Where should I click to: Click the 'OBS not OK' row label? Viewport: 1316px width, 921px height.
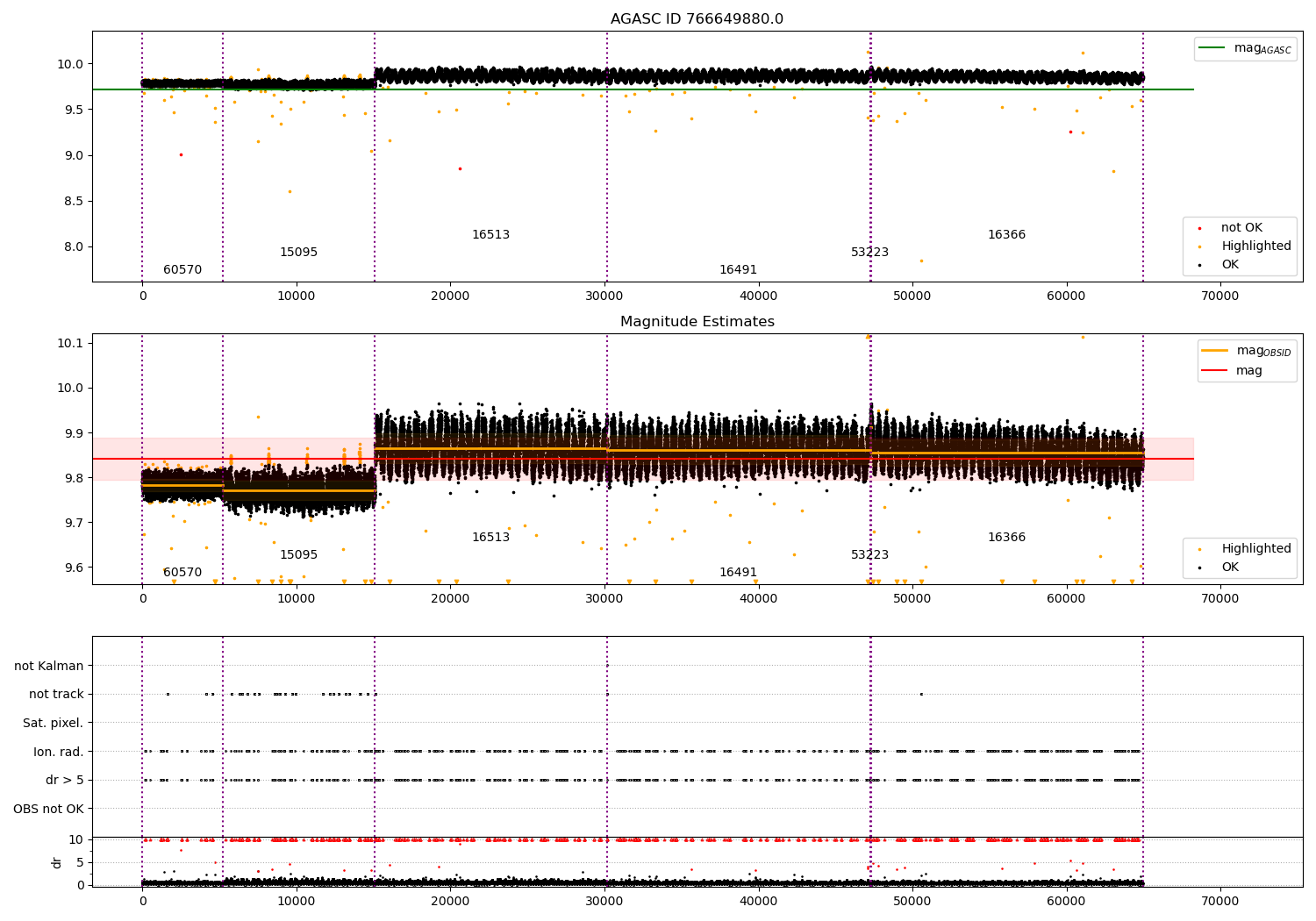point(49,809)
